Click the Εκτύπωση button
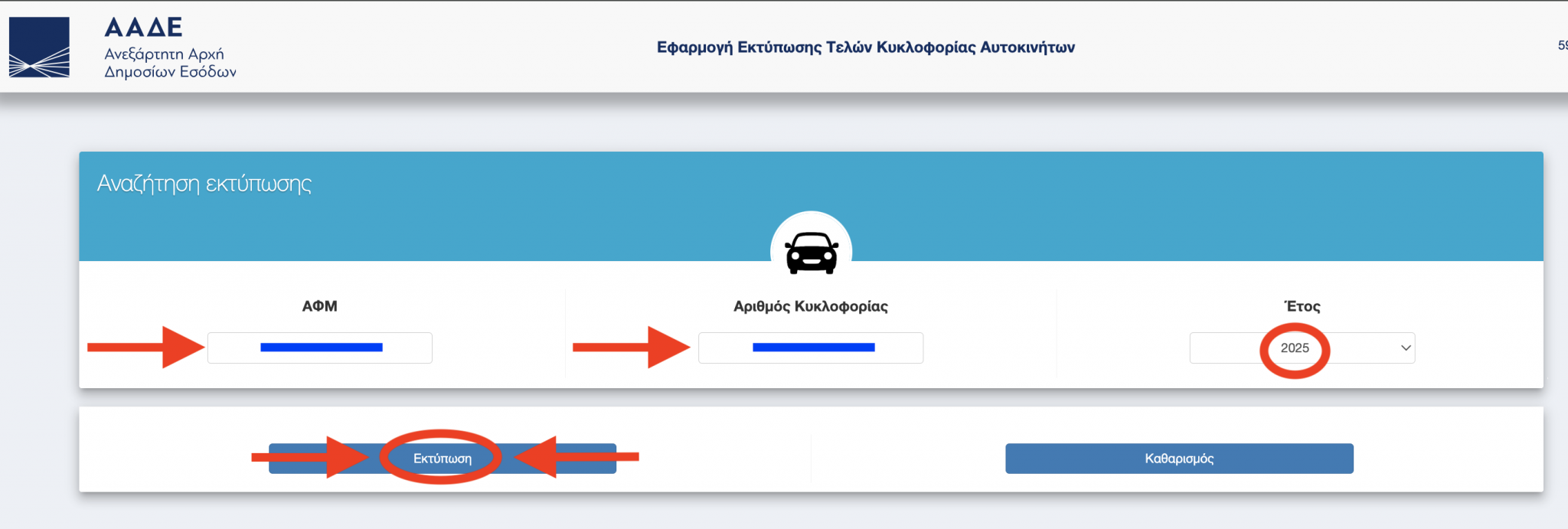The width and height of the screenshot is (1568, 529). click(x=443, y=459)
